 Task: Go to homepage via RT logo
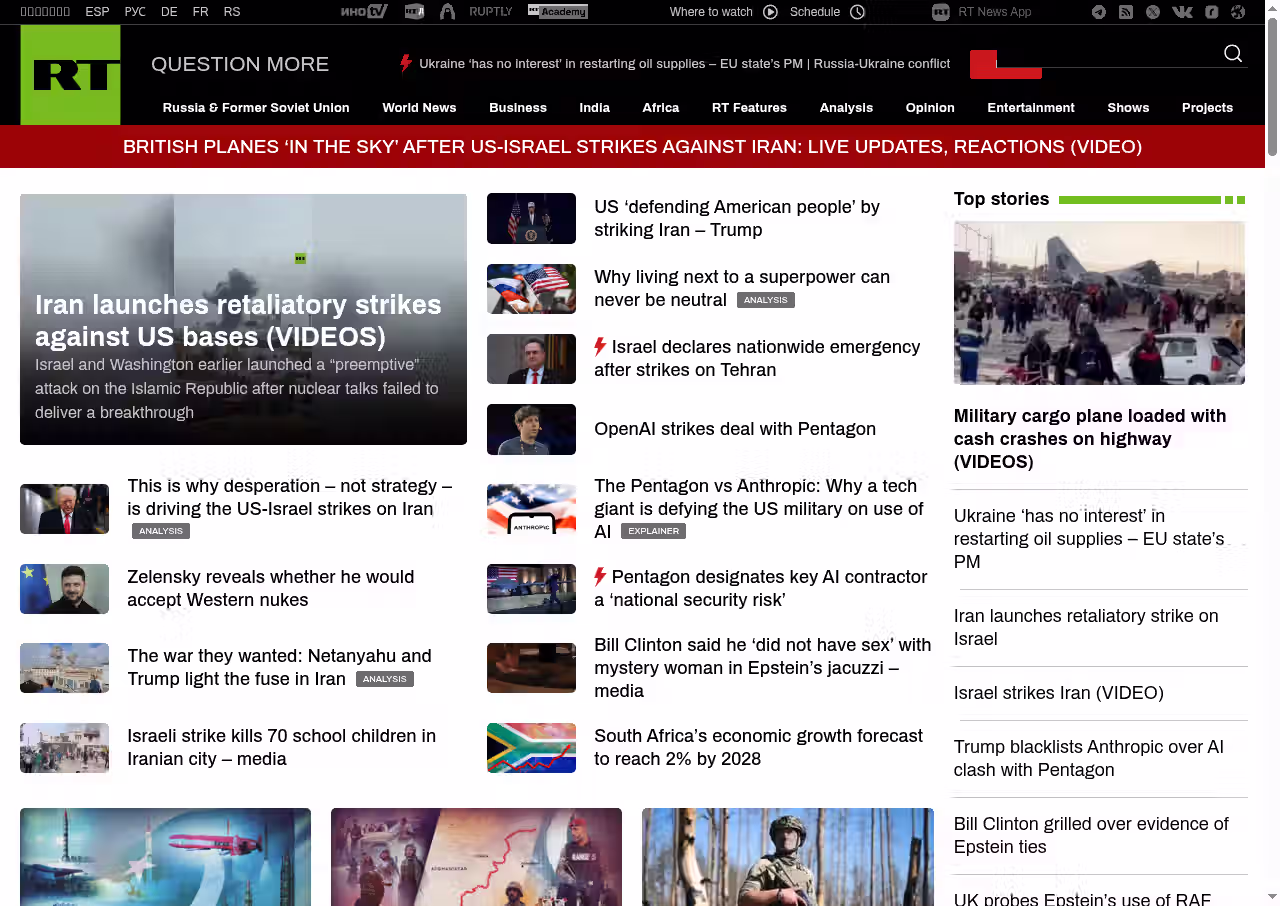point(70,75)
